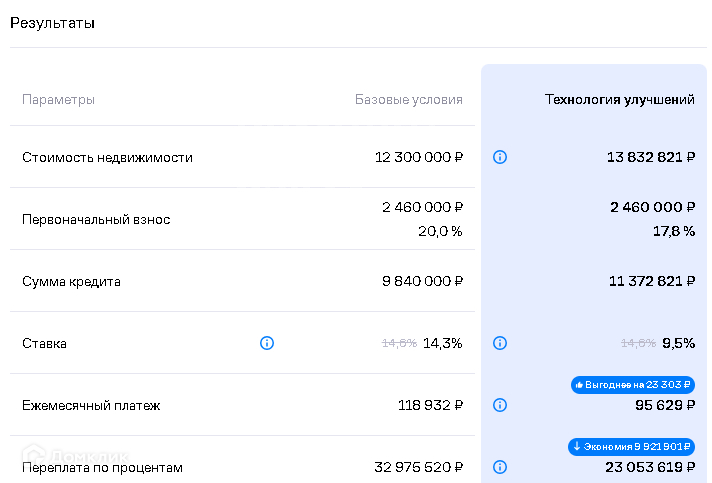Click the Сумма кредита row label

tap(71, 281)
